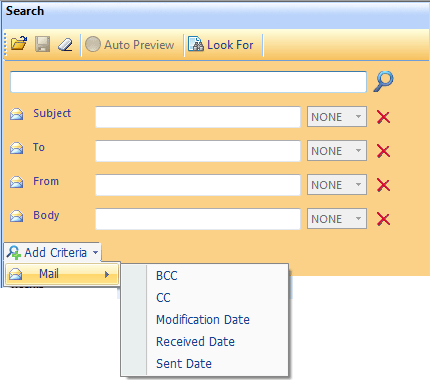Click the Look For button
Viewport: 430px width, 380px height.
coord(221,45)
